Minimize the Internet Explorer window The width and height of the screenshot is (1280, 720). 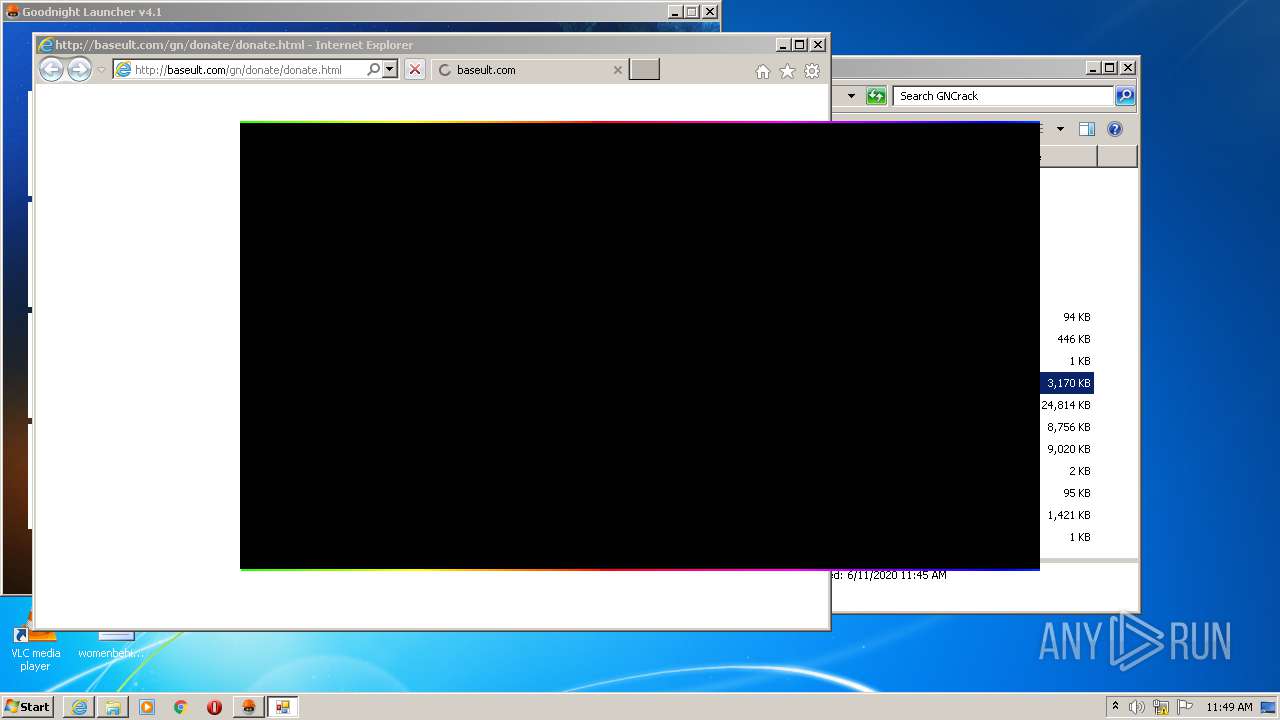(783, 44)
